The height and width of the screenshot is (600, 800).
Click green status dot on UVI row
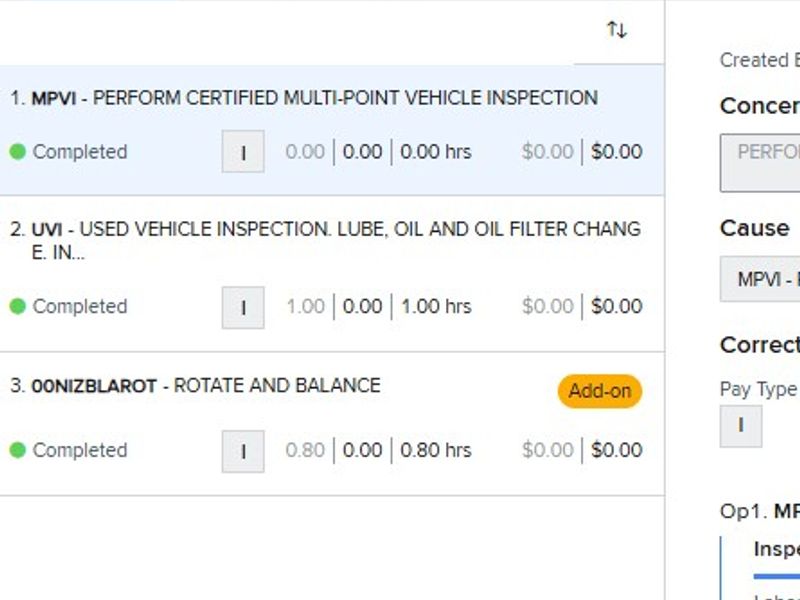17,307
